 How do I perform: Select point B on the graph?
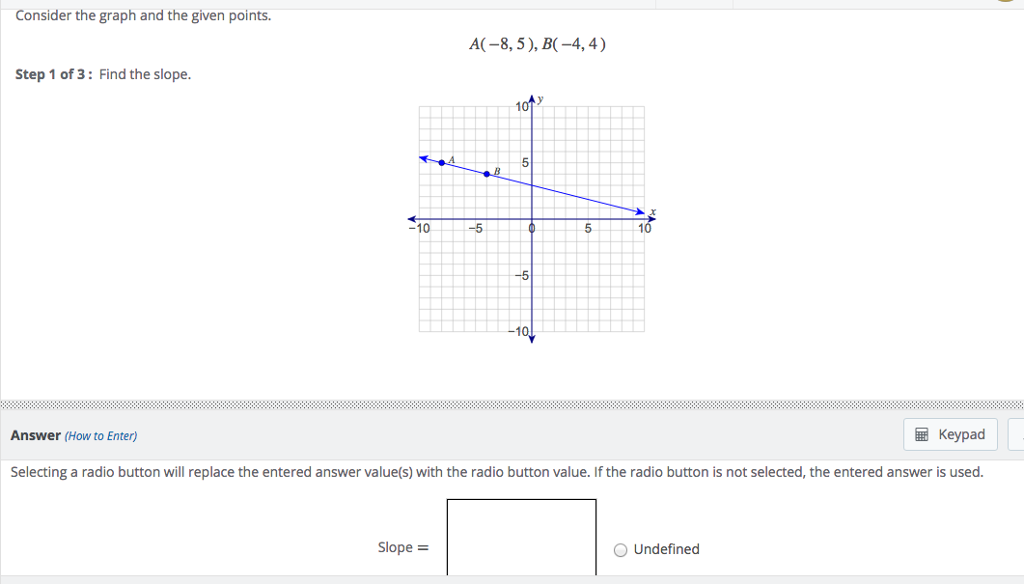(487, 172)
